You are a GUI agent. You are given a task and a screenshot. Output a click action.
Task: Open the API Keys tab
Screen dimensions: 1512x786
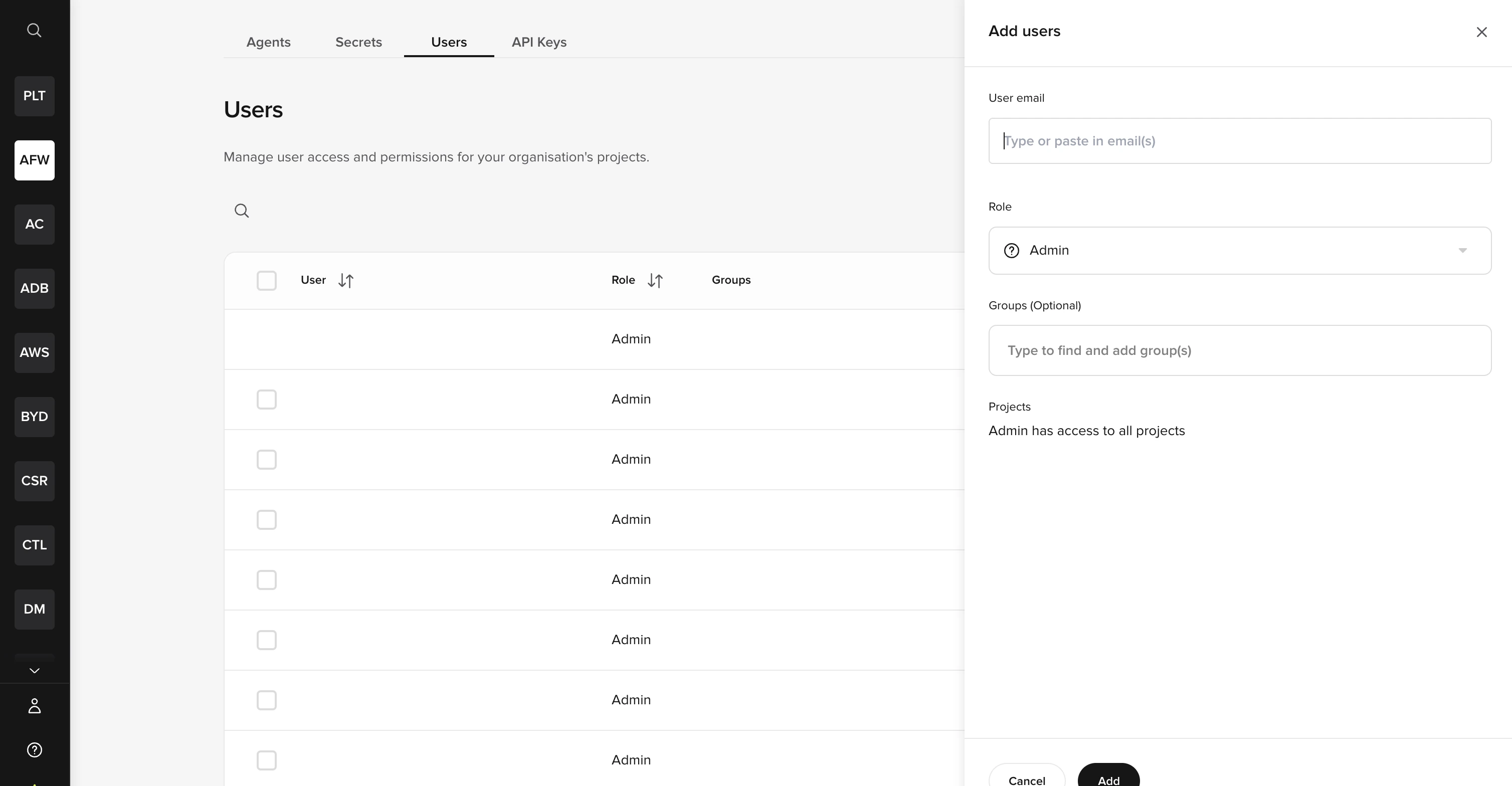click(x=538, y=42)
